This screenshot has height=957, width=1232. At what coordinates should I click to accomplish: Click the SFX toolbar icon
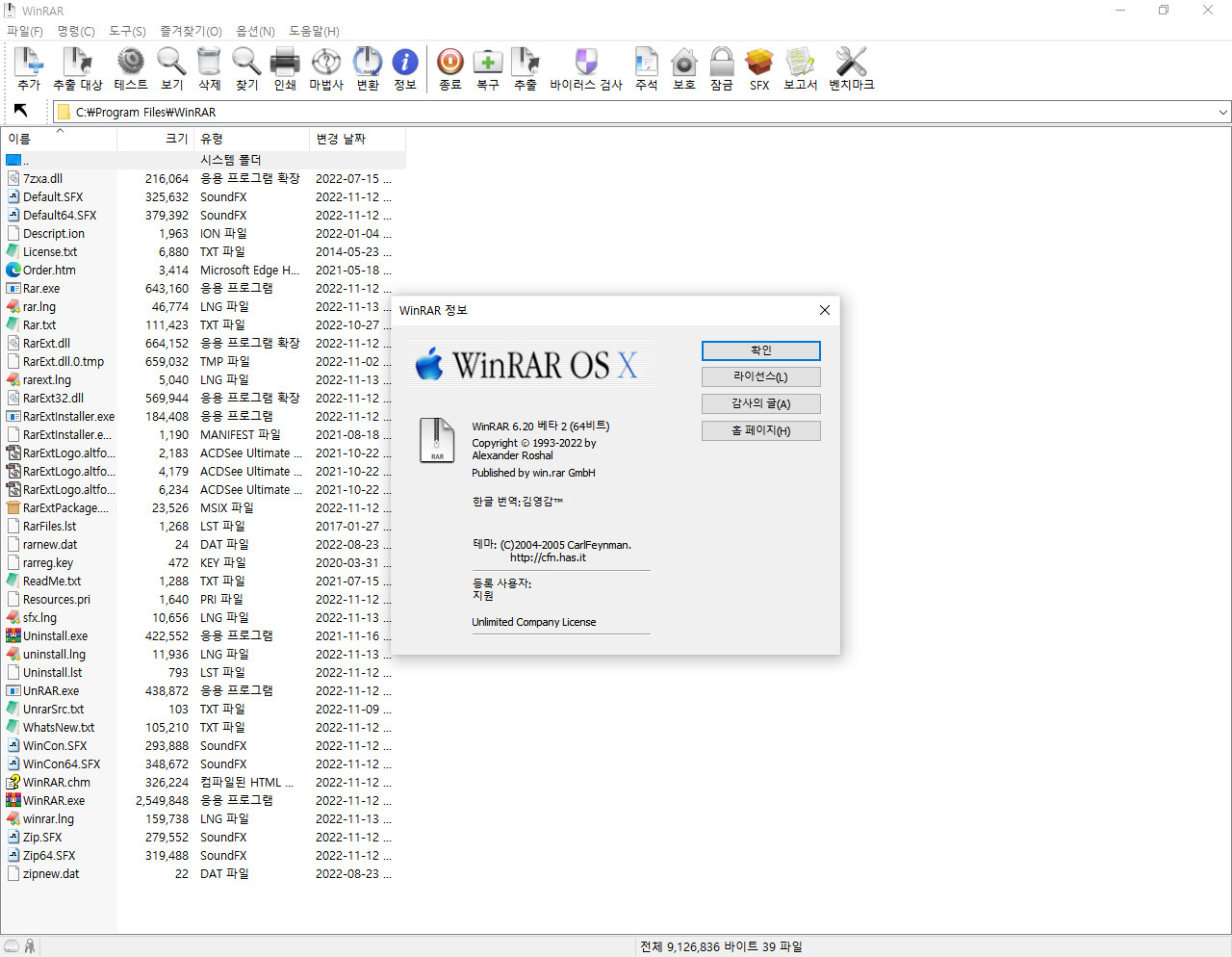point(759,62)
